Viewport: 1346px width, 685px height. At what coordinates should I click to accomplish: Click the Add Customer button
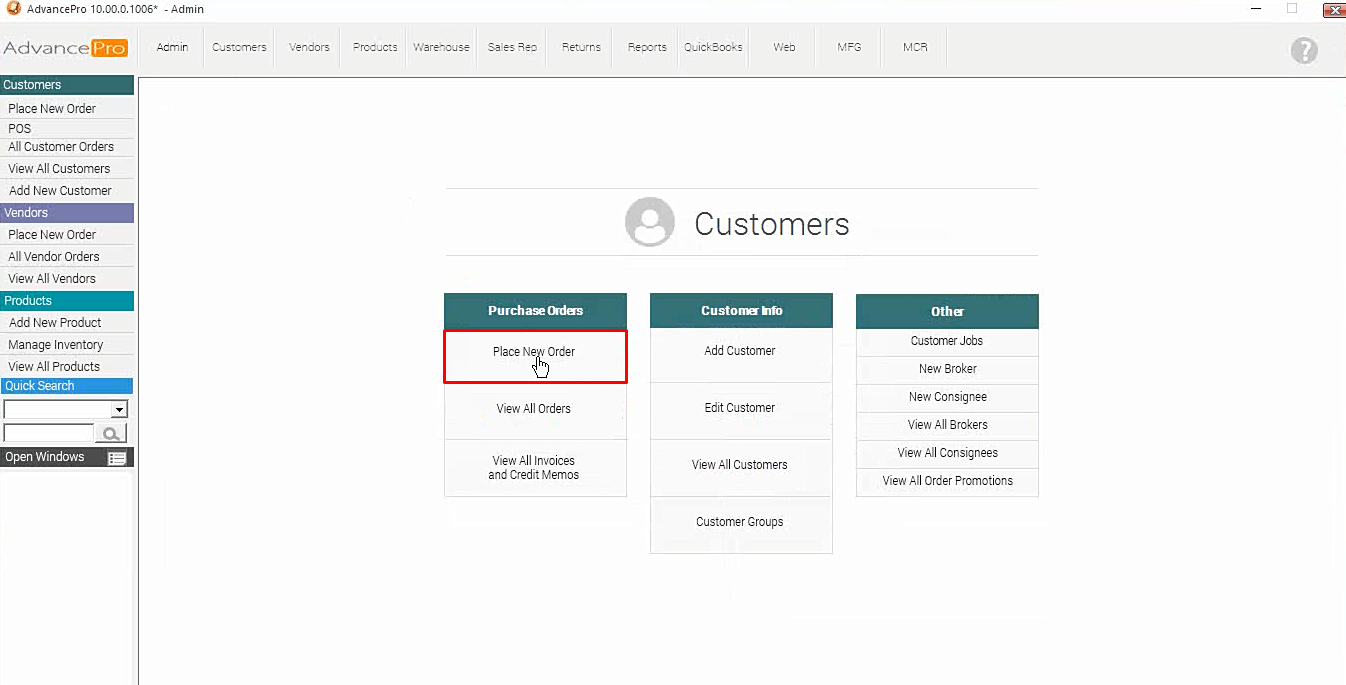point(740,351)
